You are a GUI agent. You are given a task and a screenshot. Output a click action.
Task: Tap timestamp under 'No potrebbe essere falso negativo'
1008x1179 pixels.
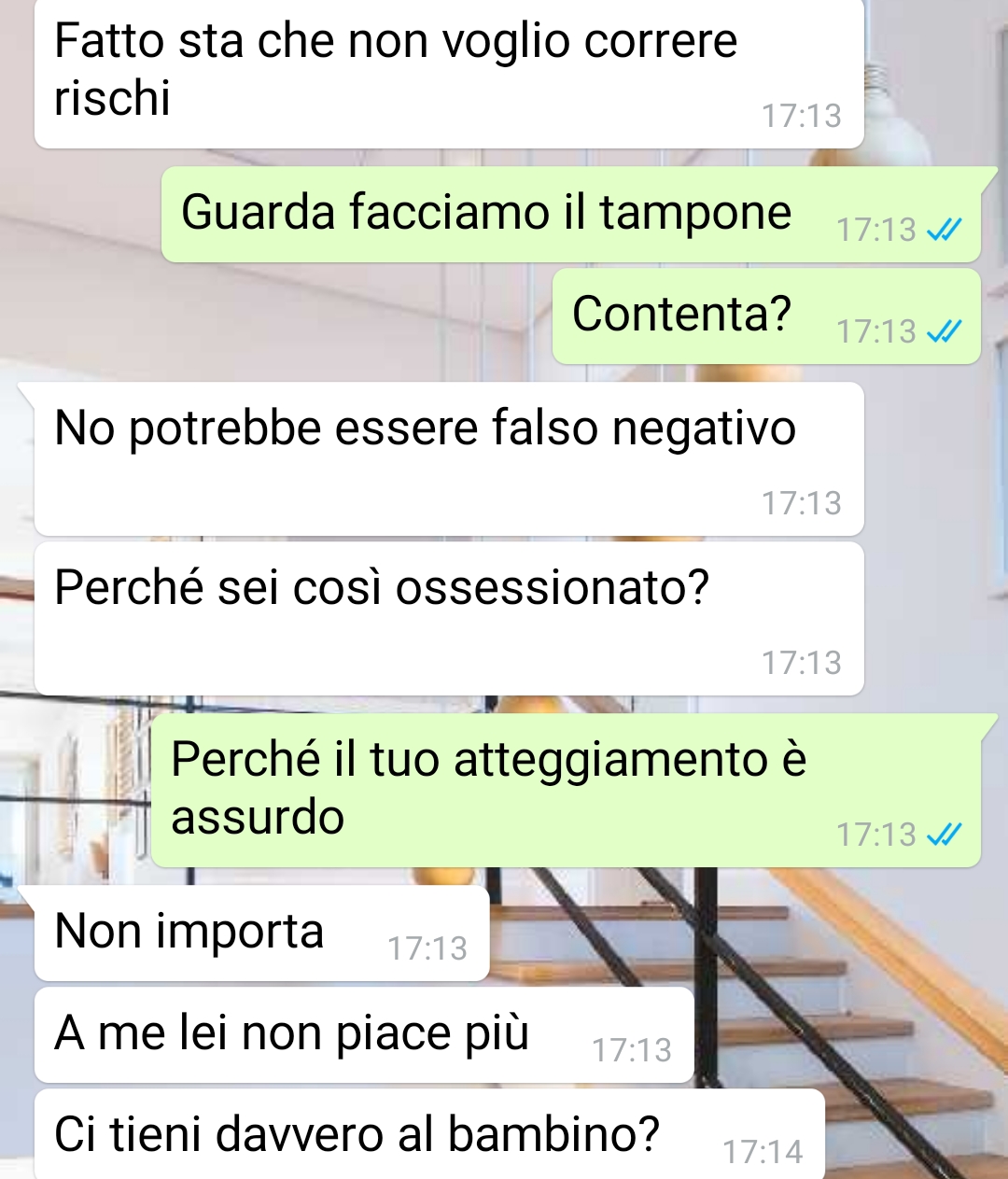coord(802,504)
